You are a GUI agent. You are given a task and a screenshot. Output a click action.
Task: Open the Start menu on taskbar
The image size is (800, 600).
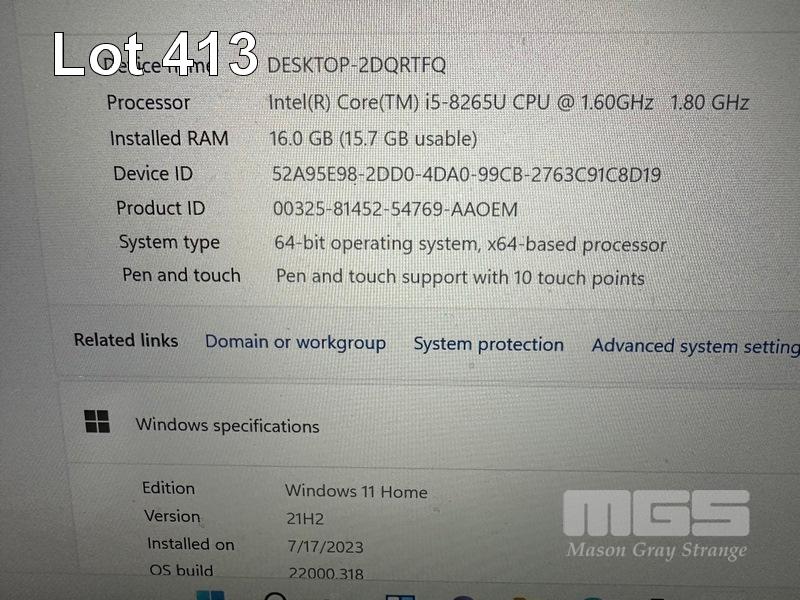(x=210, y=595)
